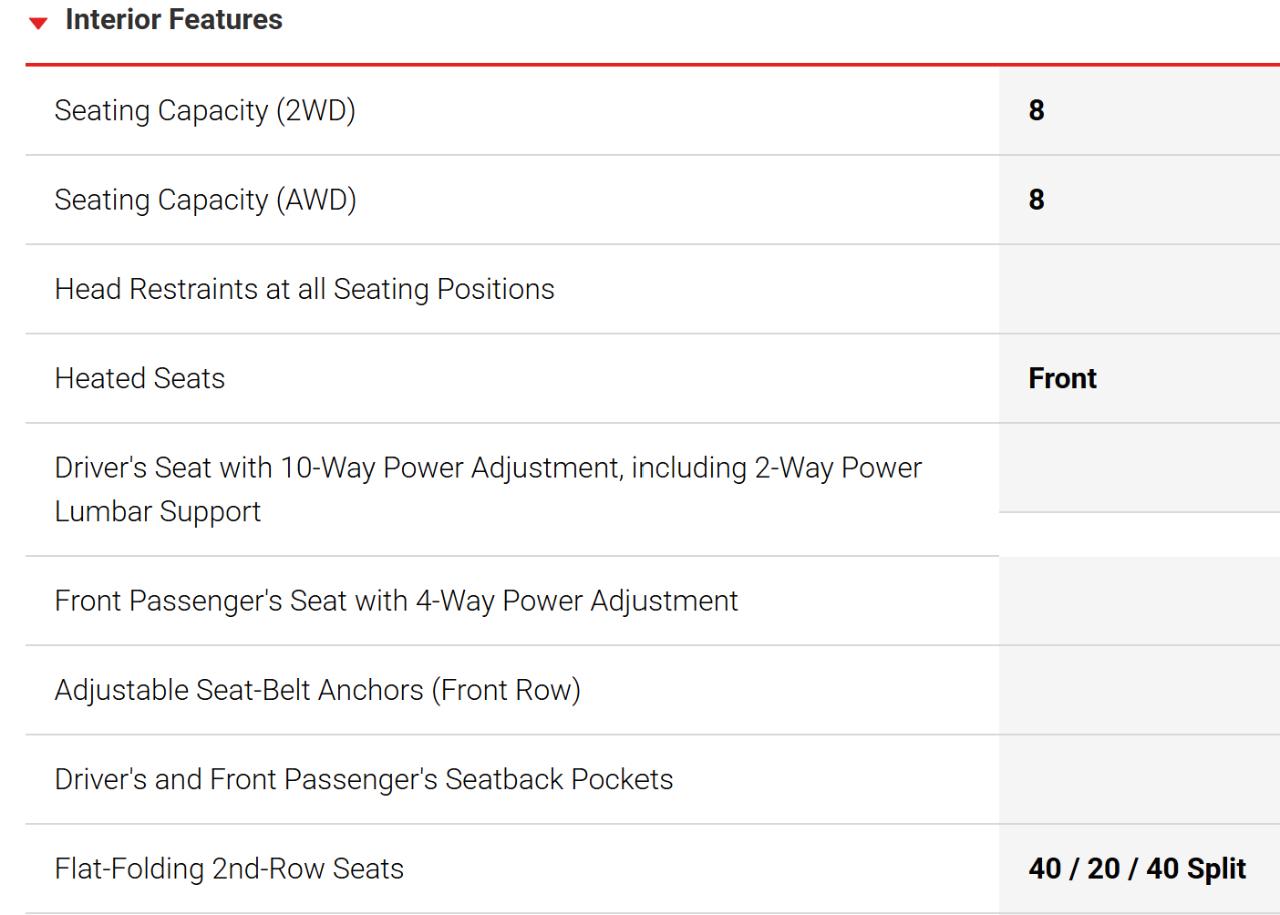Image resolution: width=1280 pixels, height=915 pixels.
Task: Click empty value cell beside Head Restraints row
Action: point(1139,289)
